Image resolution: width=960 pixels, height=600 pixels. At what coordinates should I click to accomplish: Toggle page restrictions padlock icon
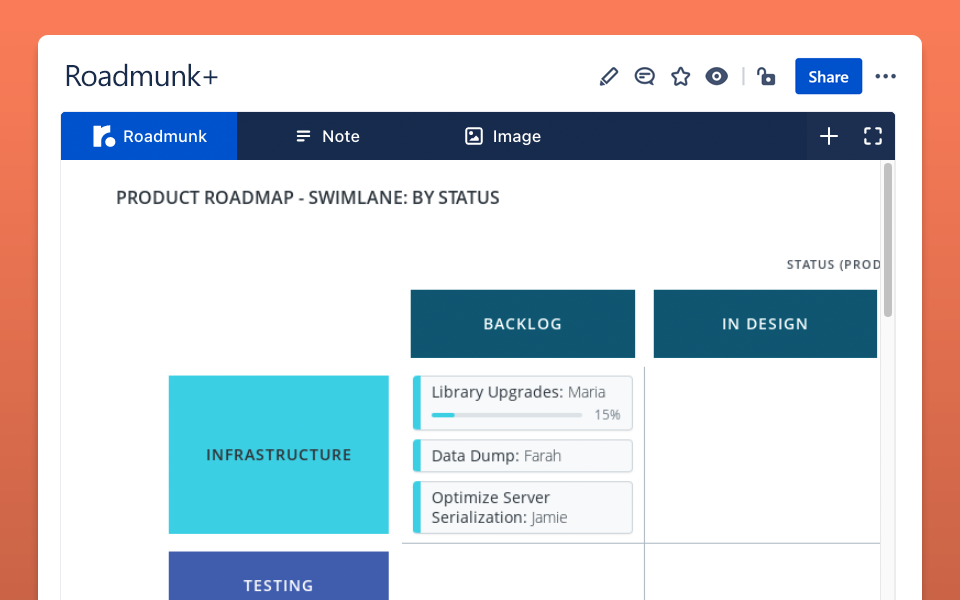tap(766, 77)
